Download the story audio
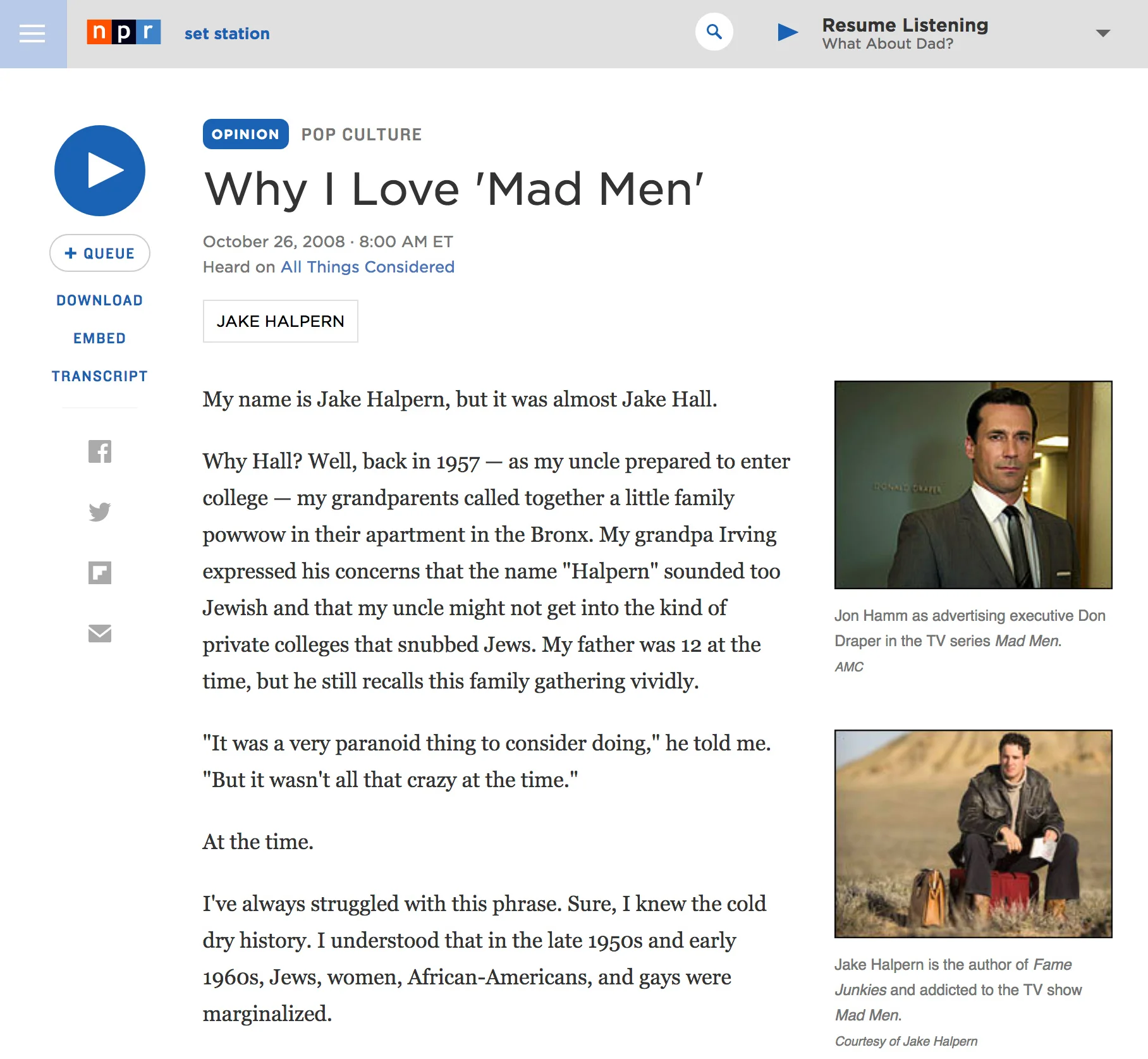The image size is (1148, 1059). tap(100, 300)
